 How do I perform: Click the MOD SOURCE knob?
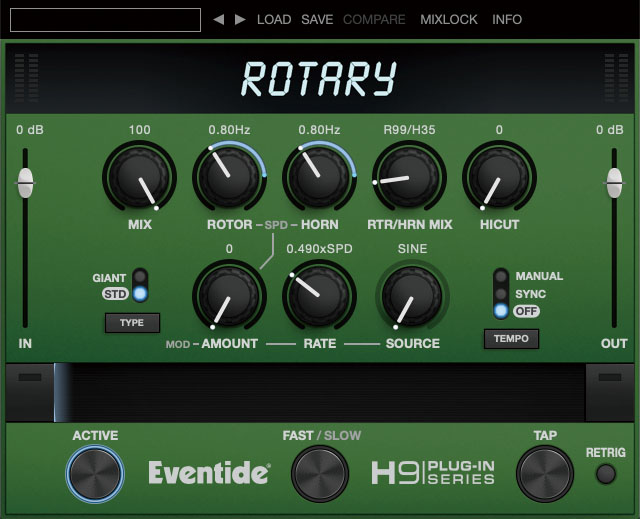[x=412, y=296]
